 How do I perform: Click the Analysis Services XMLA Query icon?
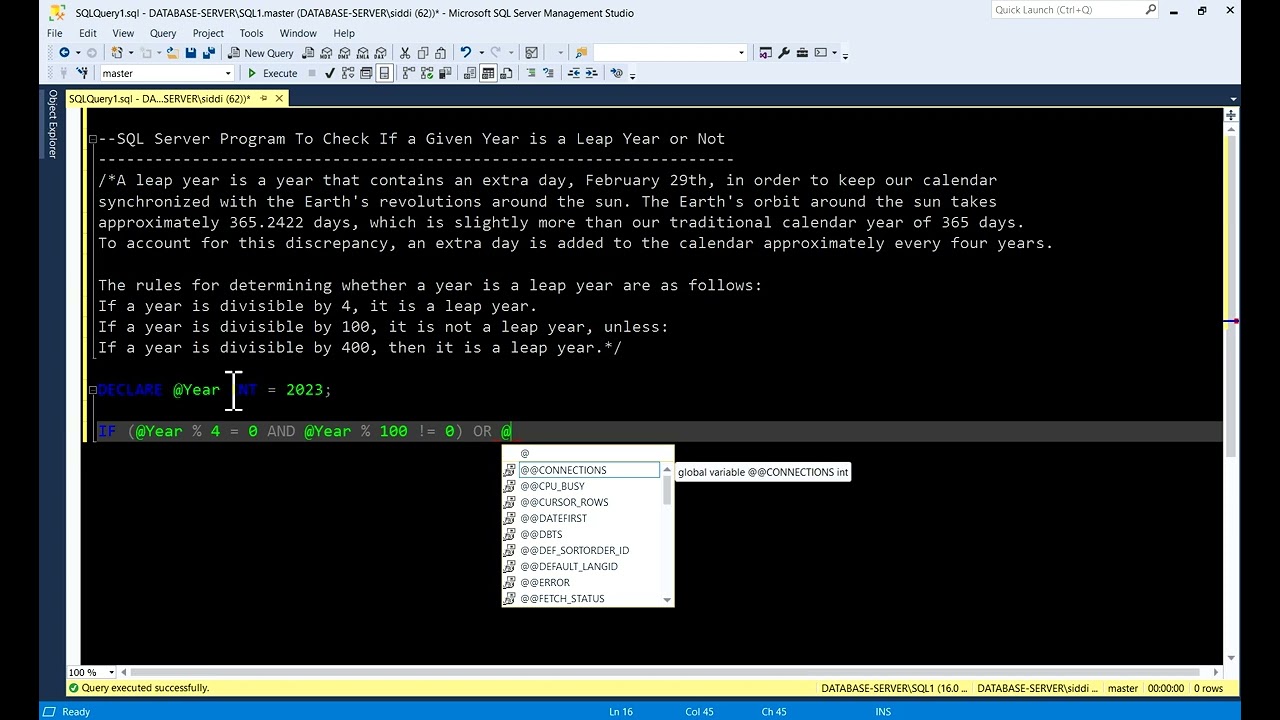pos(362,52)
